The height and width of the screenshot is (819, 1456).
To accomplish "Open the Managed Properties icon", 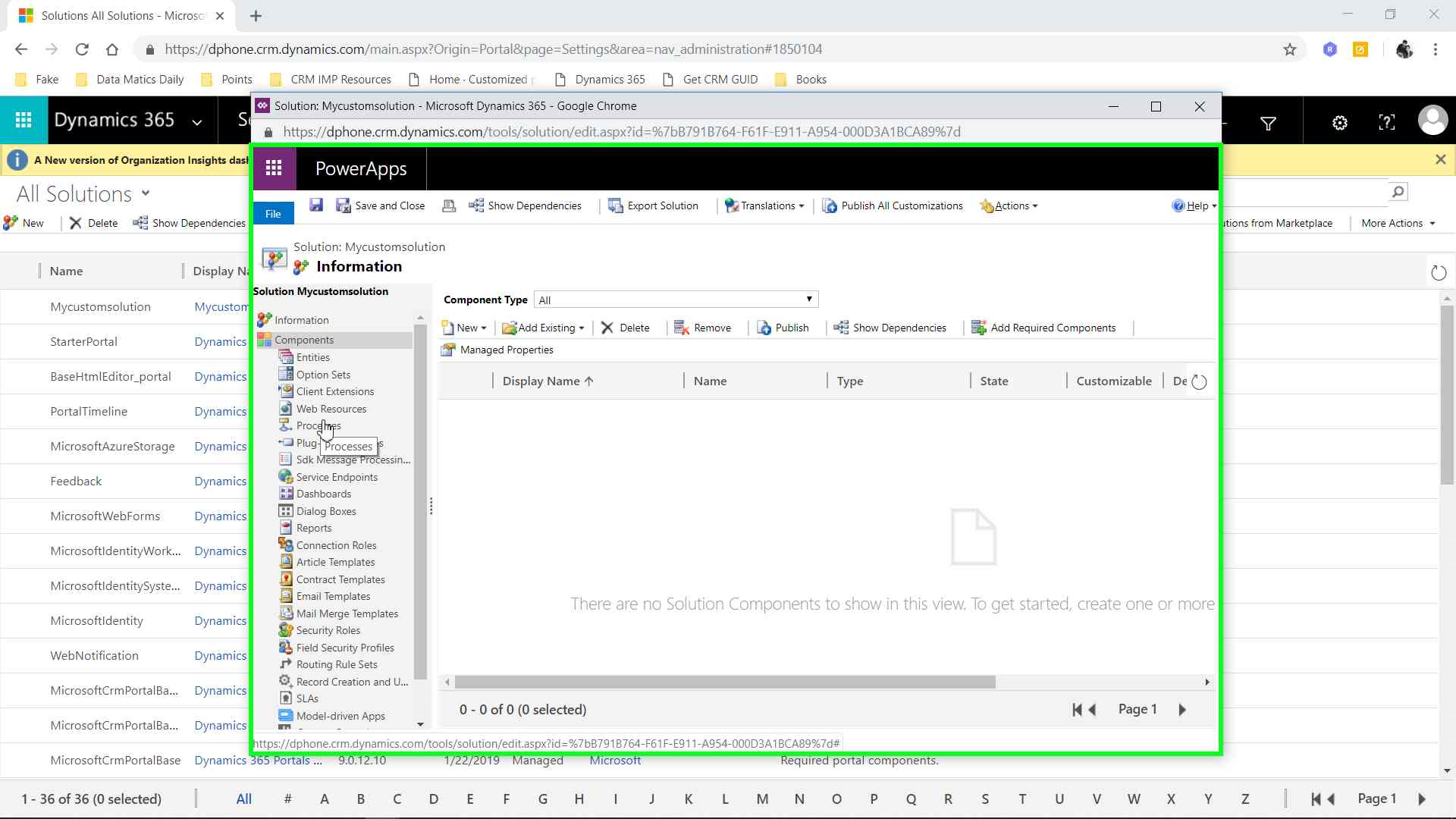I will click(x=449, y=350).
